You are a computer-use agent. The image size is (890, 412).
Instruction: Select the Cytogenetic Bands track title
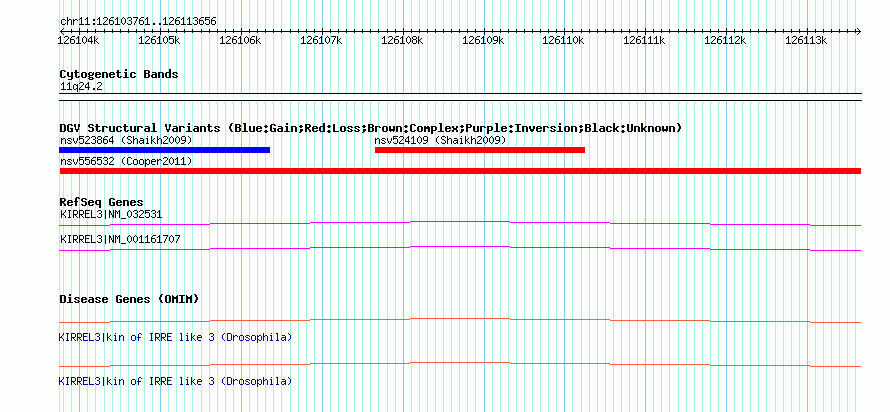(119, 74)
